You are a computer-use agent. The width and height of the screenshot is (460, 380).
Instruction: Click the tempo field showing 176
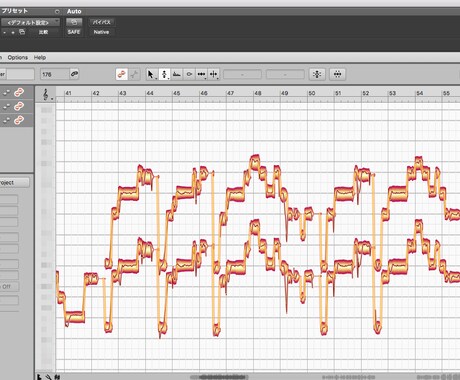point(55,74)
